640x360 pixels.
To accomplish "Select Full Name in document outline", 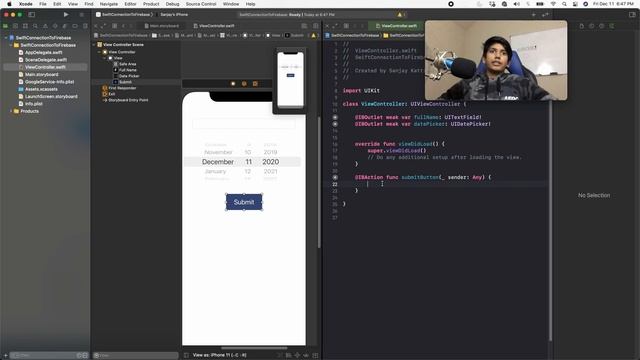I will click(128, 70).
